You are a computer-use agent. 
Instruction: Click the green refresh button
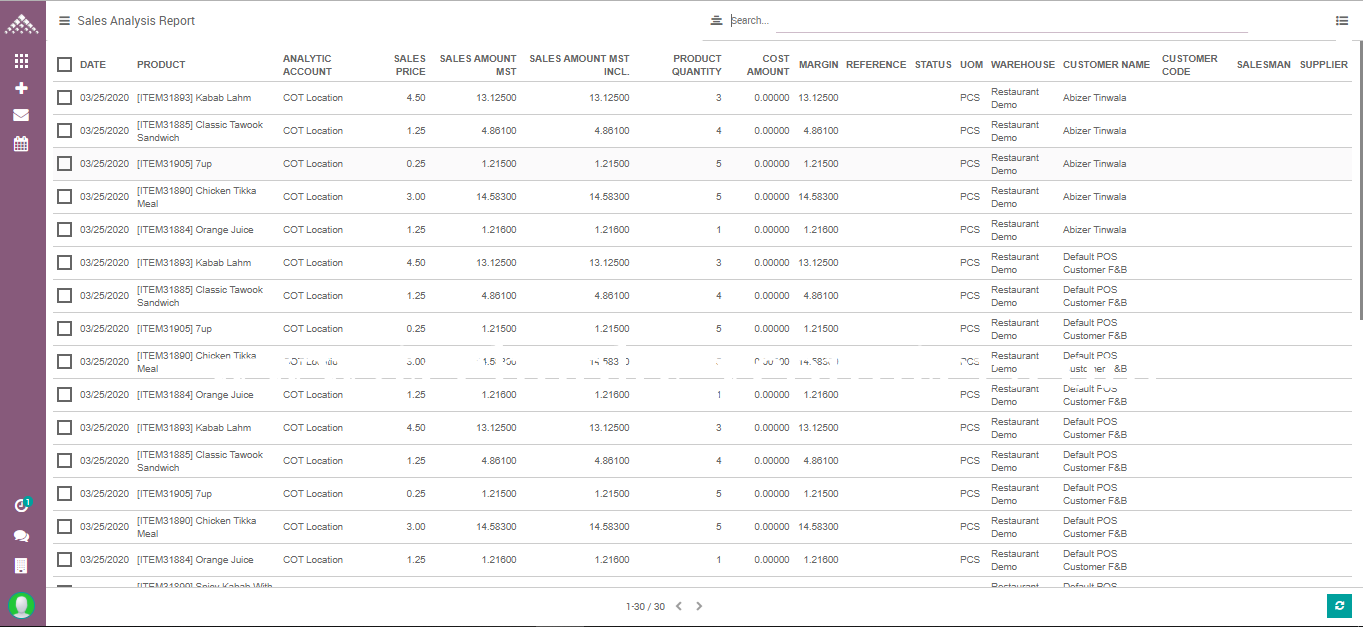[1338, 605]
